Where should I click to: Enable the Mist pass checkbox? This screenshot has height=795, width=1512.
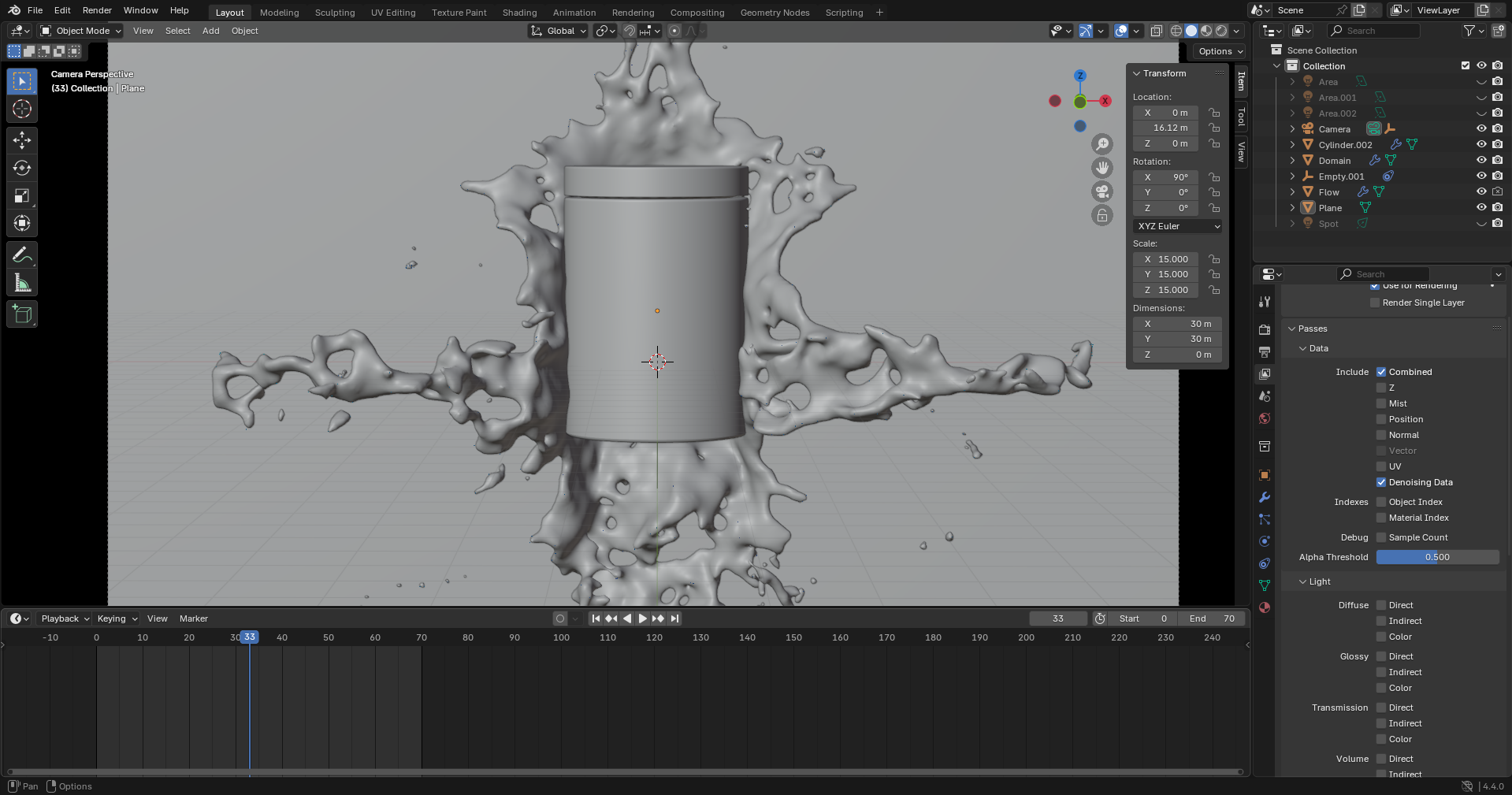[x=1381, y=403]
